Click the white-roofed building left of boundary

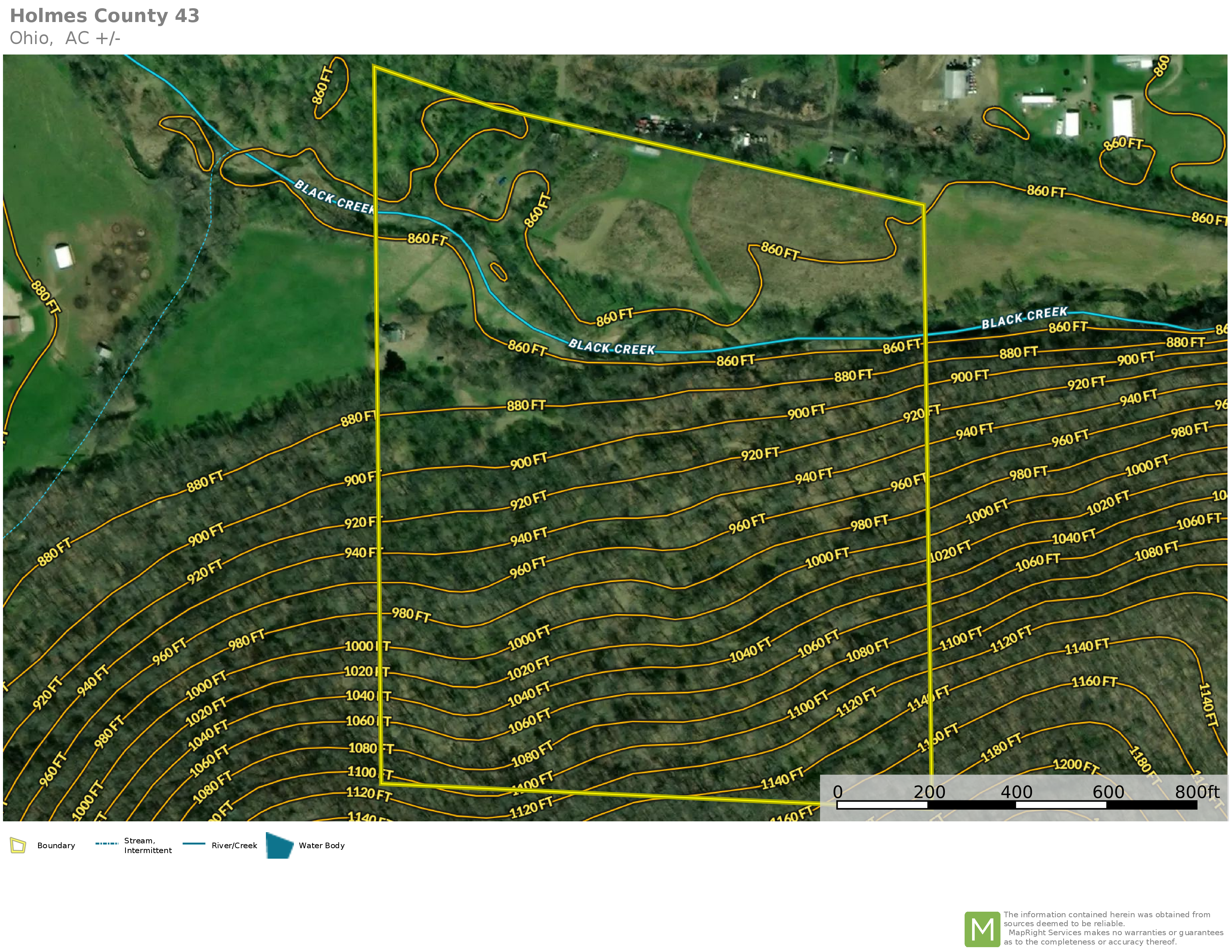click(64, 256)
